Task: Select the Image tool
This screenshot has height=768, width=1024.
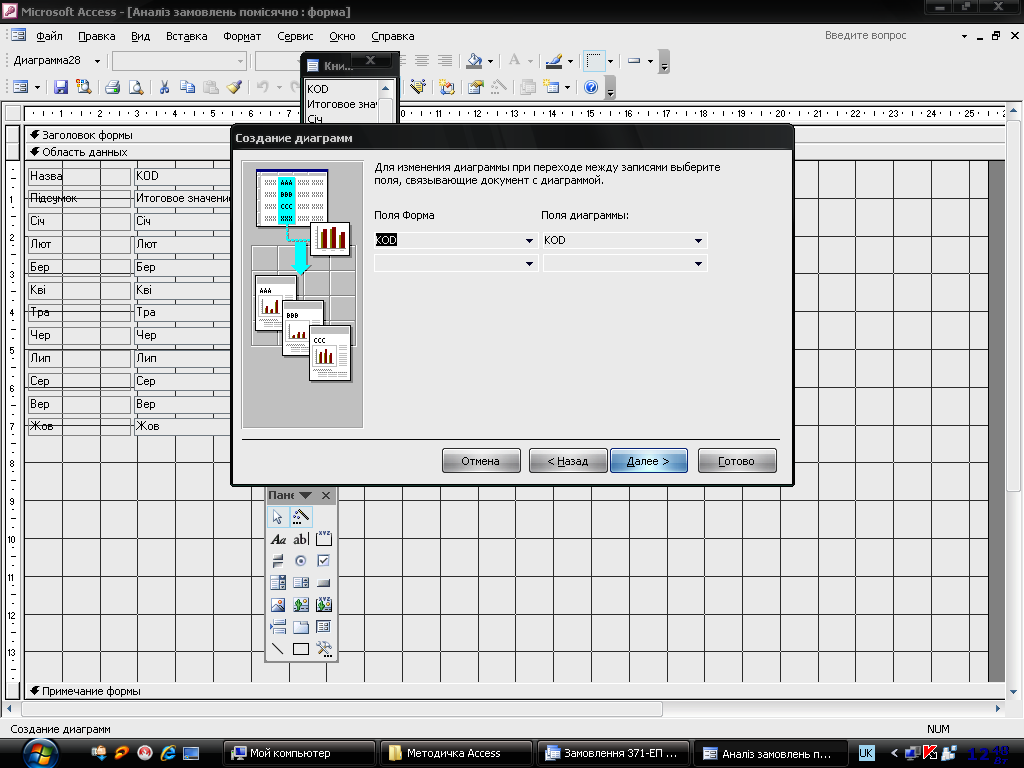Action: tap(278, 605)
